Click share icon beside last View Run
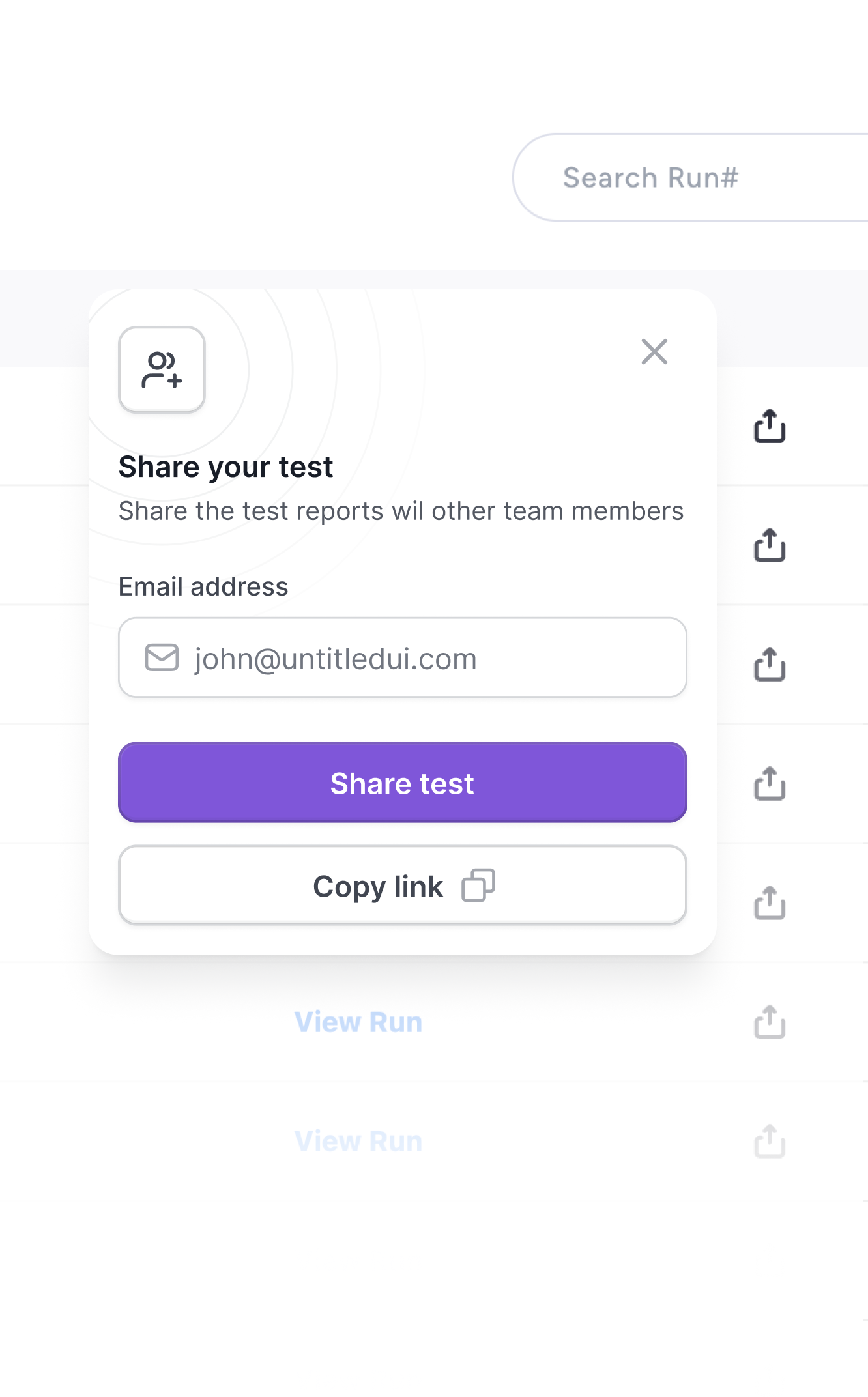The width and height of the screenshot is (868, 1397). pyautogui.click(x=770, y=1142)
